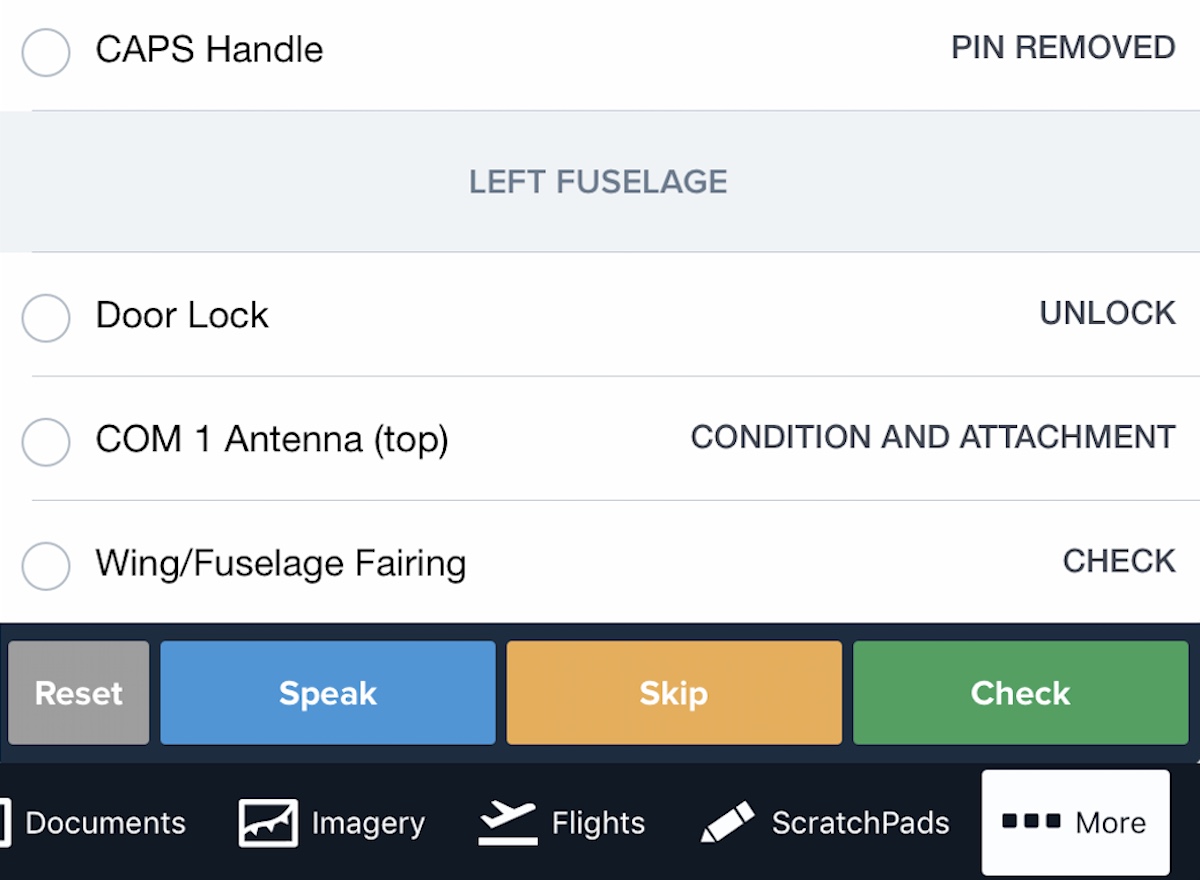Tap the Flights airplane icon
The width and height of the screenshot is (1200, 880).
(508, 823)
